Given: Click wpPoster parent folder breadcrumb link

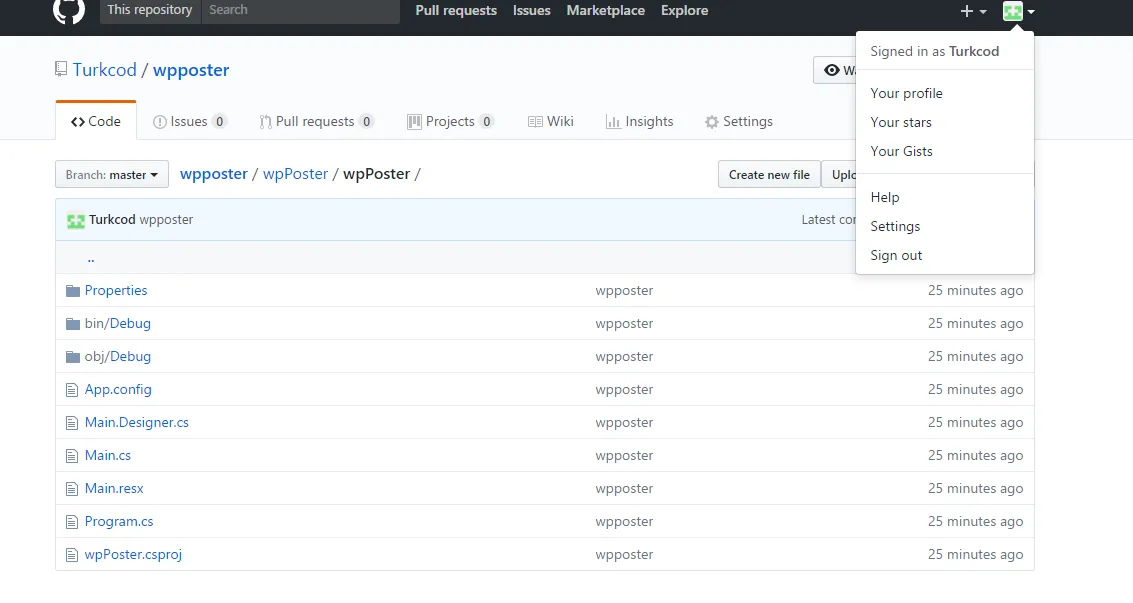Looking at the screenshot, I should 296,174.
